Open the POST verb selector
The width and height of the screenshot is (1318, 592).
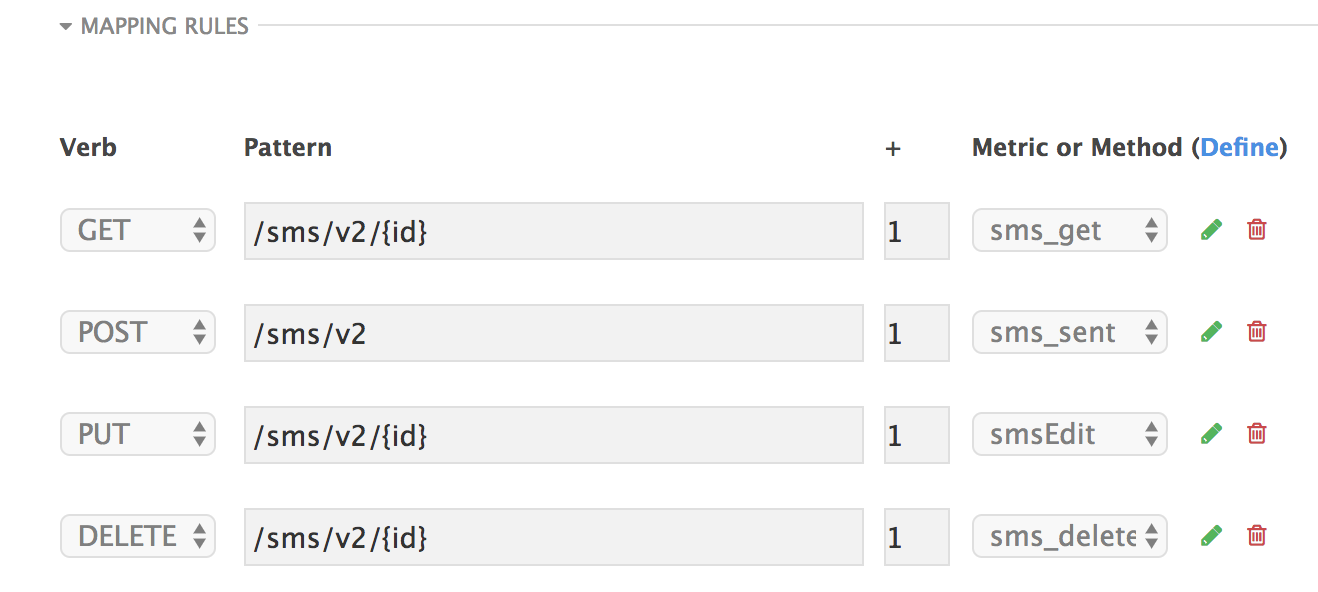click(x=138, y=333)
